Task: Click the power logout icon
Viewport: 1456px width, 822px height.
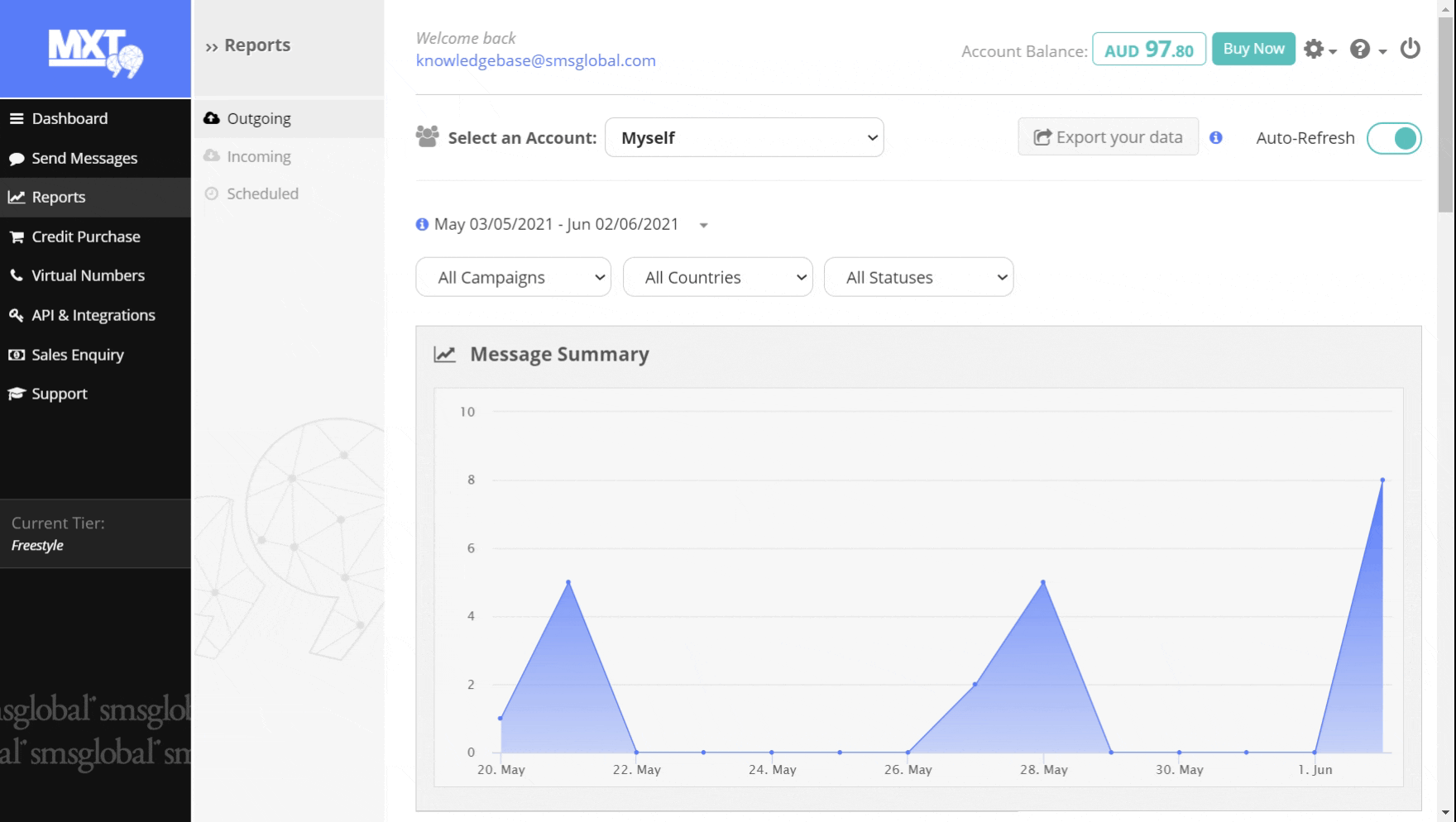Action: pos(1410,49)
